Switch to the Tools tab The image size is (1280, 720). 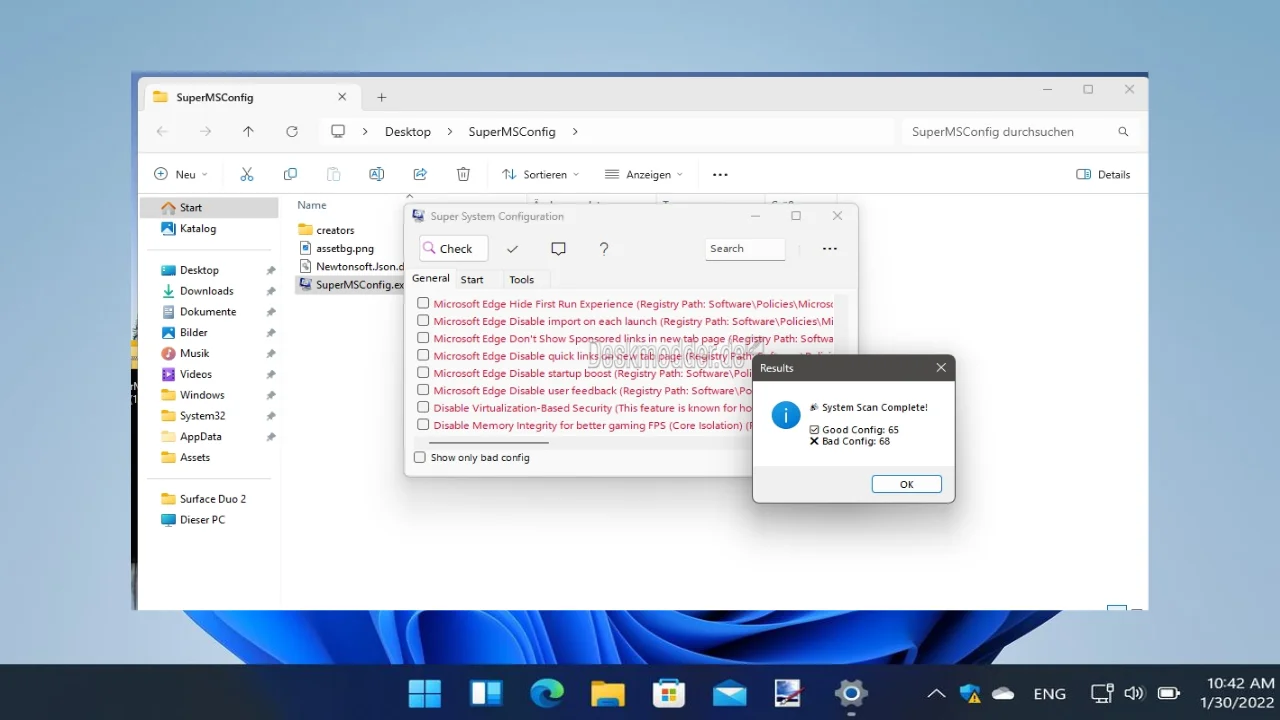click(x=521, y=280)
